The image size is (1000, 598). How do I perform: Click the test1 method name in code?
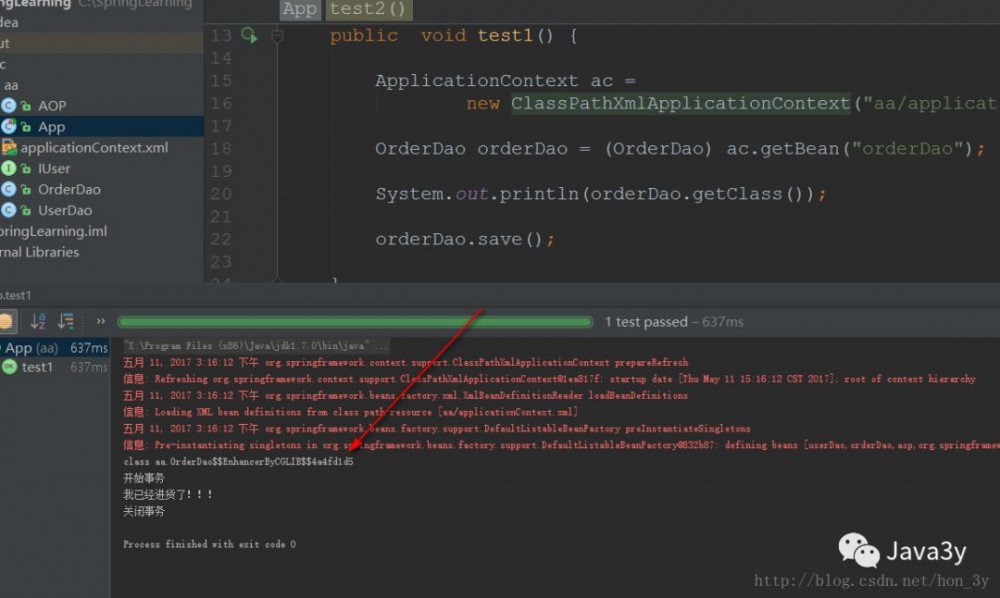click(x=506, y=36)
